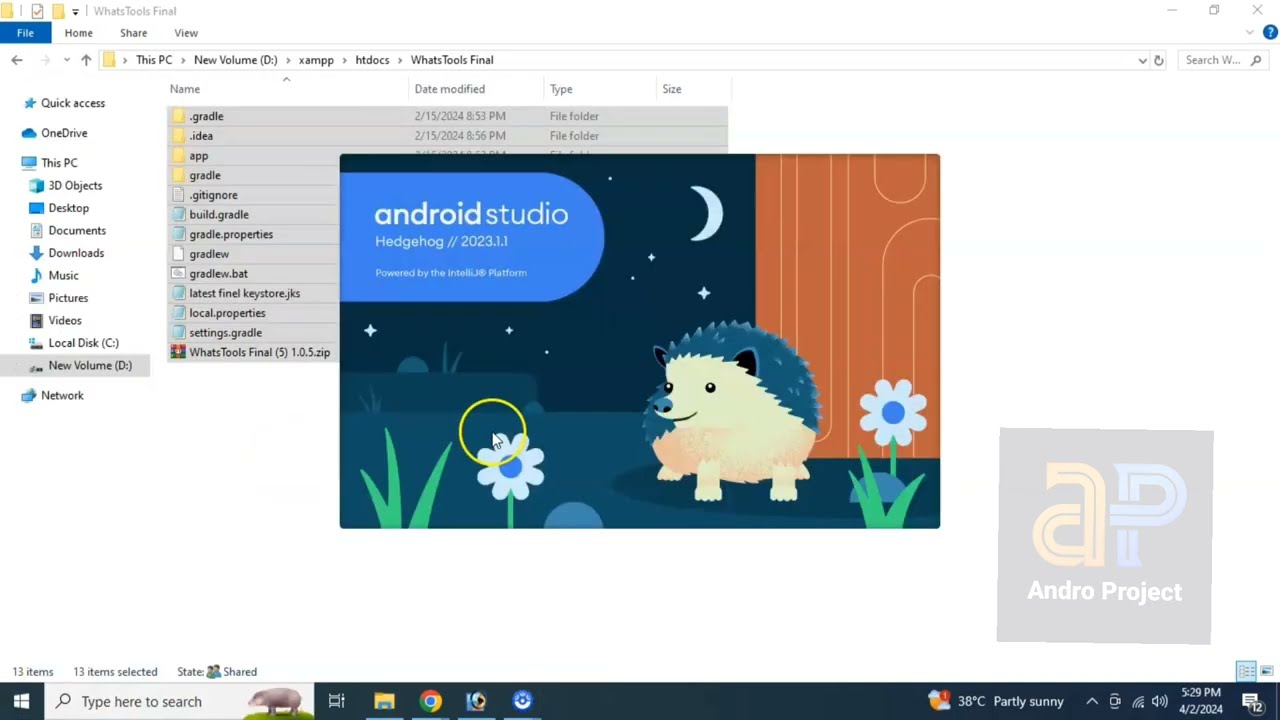Open Videos in the sidebar
This screenshot has height=720, width=1280.
click(65, 320)
